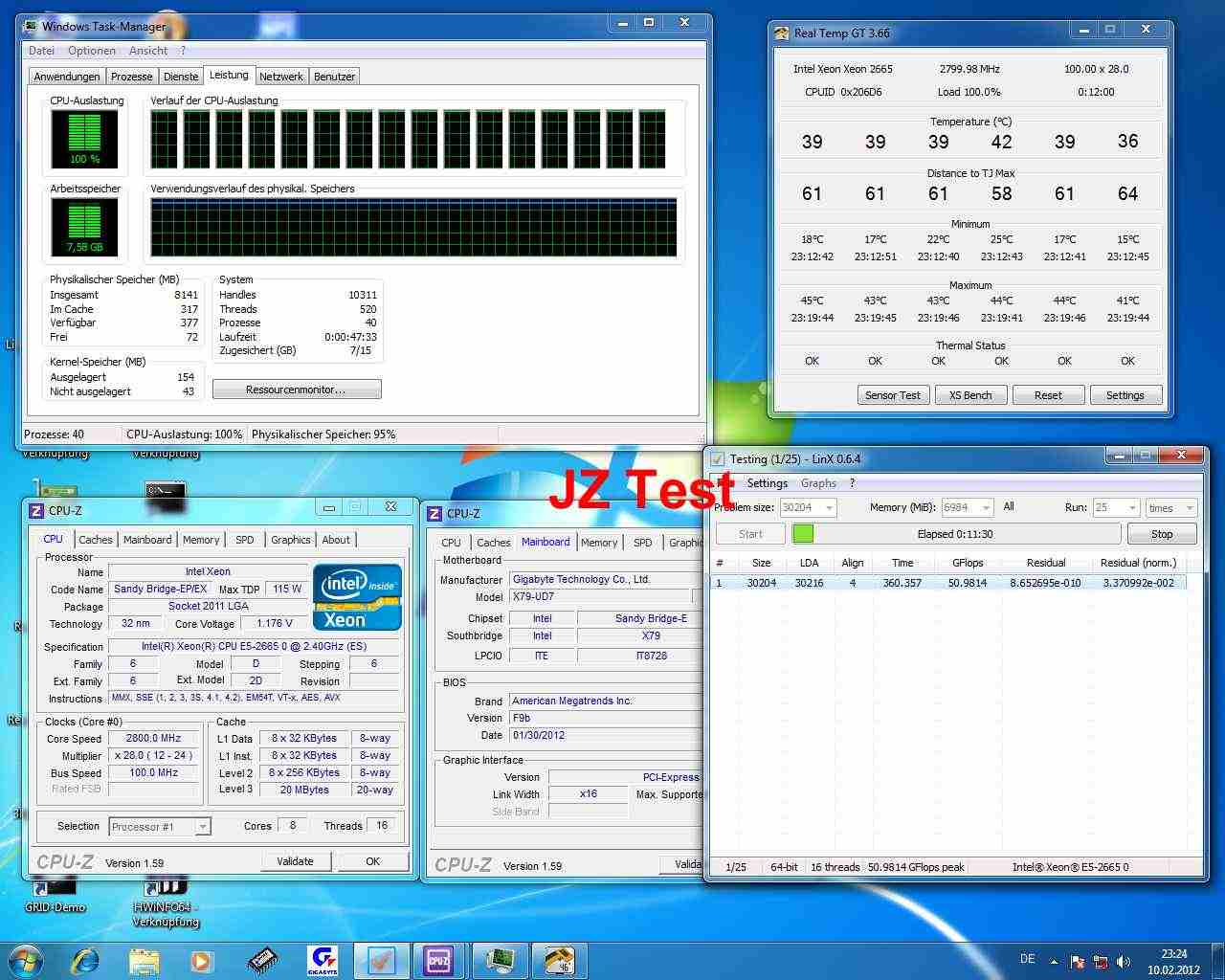Click the DE language indicator in tray
The image size is (1225, 980).
[1027, 959]
